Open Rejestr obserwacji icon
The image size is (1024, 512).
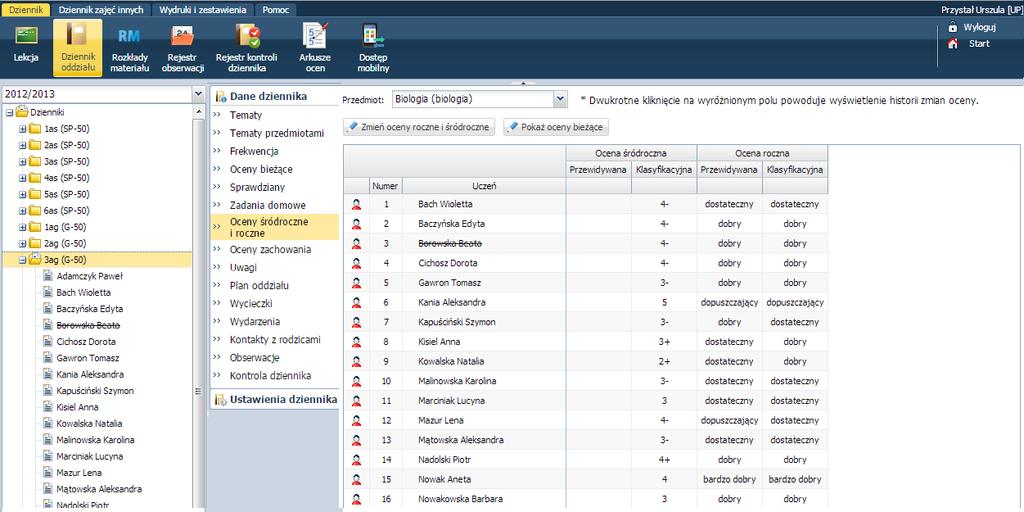(x=183, y=35)
